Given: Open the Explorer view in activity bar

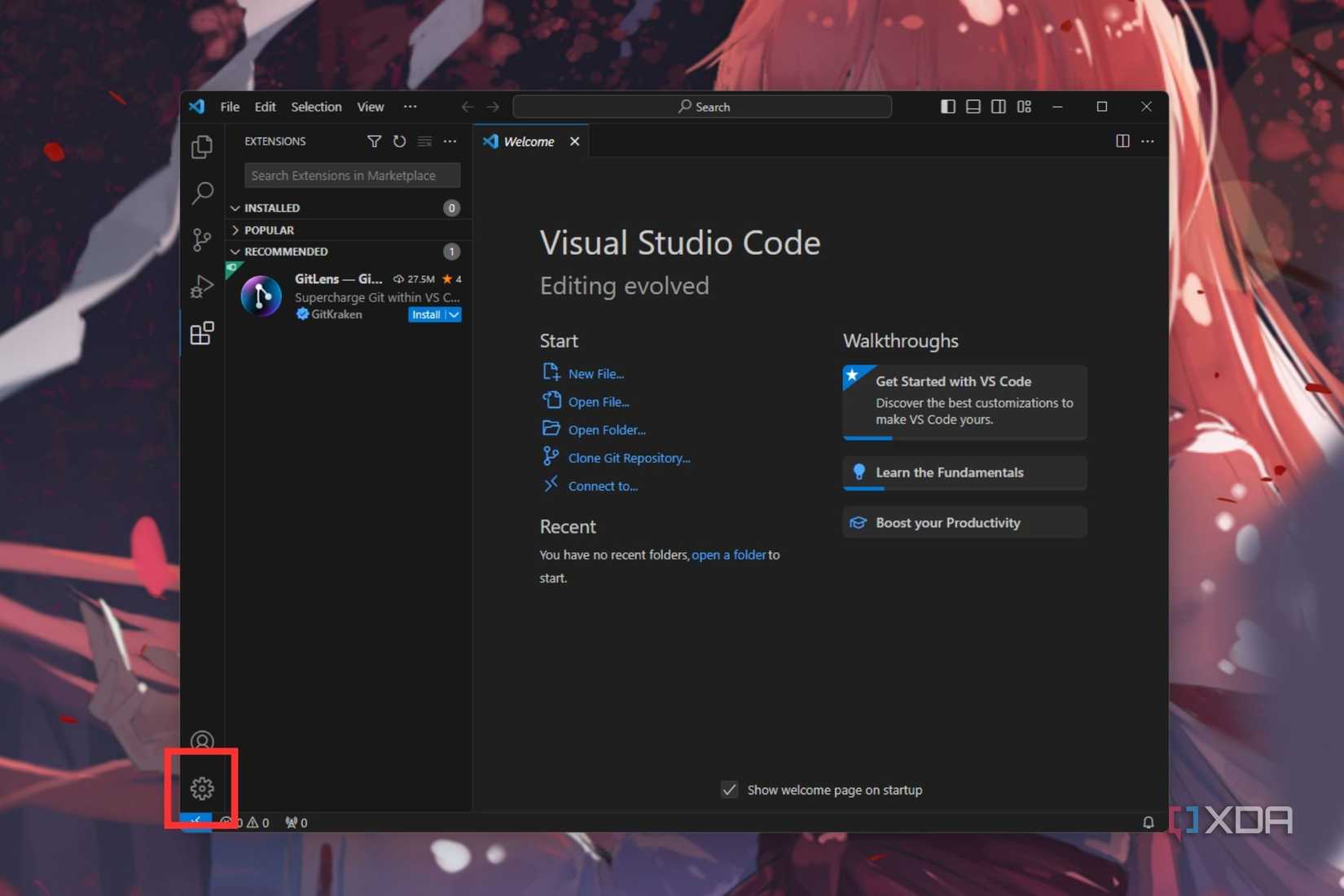Looking at the screenshot, I should coord(202,147).
